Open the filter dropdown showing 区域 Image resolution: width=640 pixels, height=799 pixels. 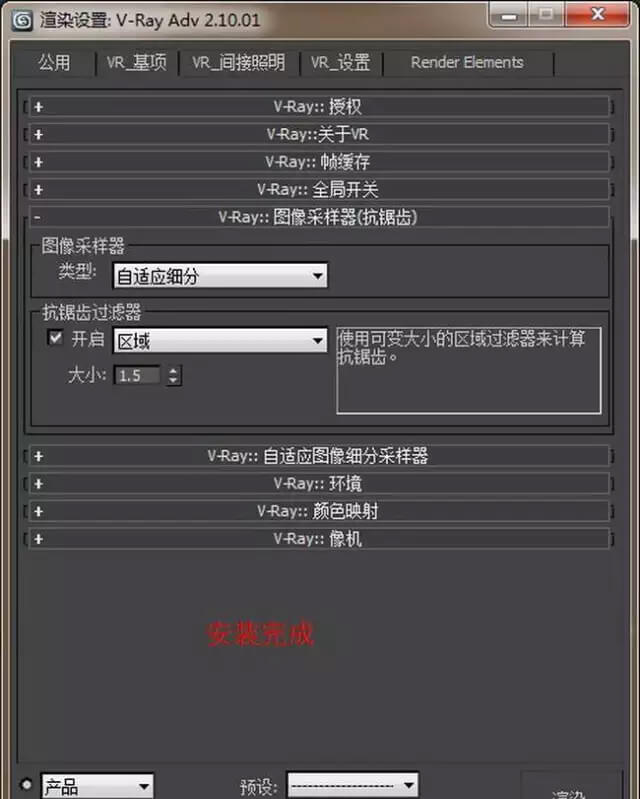click(x=220, y=340)
